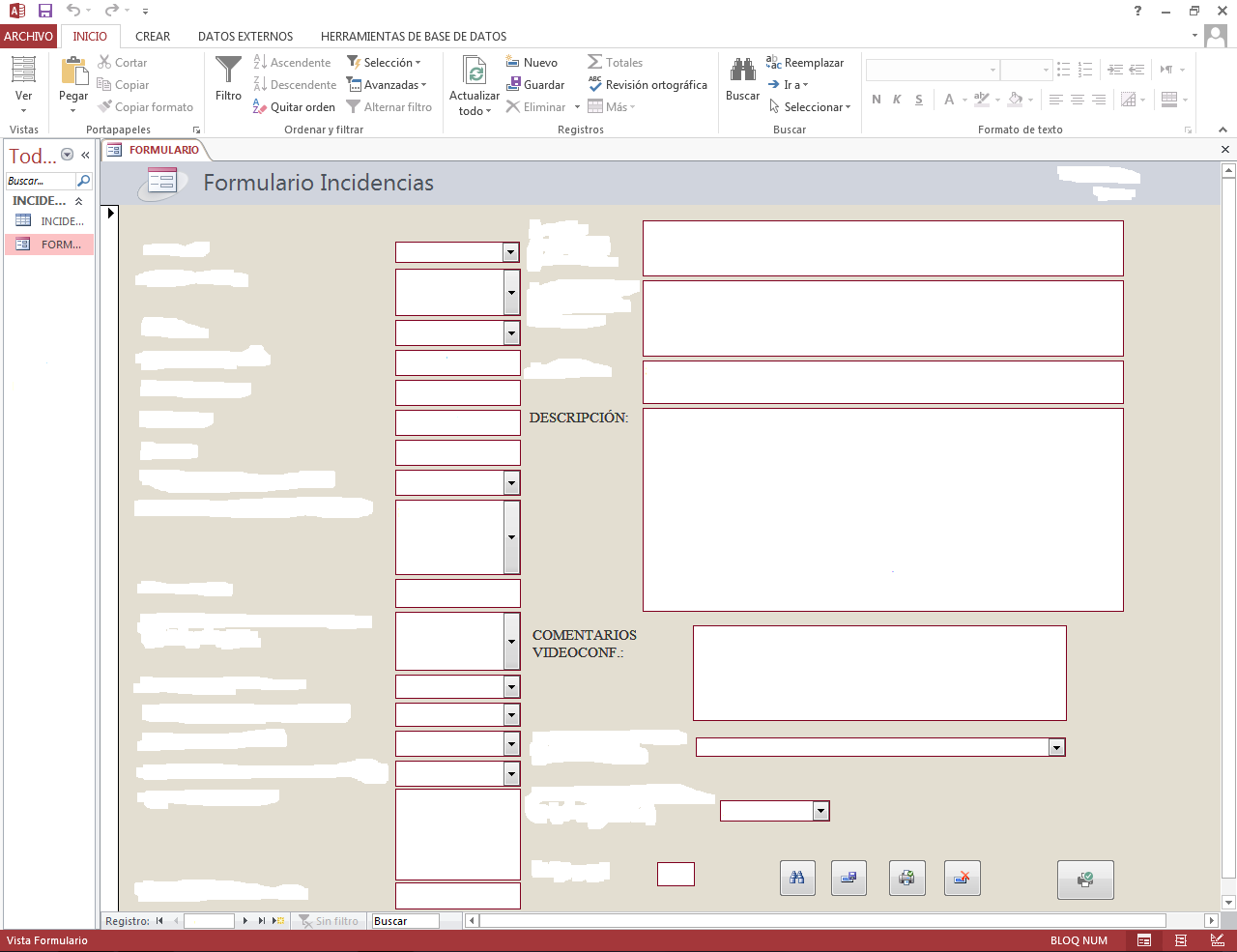Expand the Avanzadas filter dropdown
This screenshot has height=952, width=1237.
[387, 84]
